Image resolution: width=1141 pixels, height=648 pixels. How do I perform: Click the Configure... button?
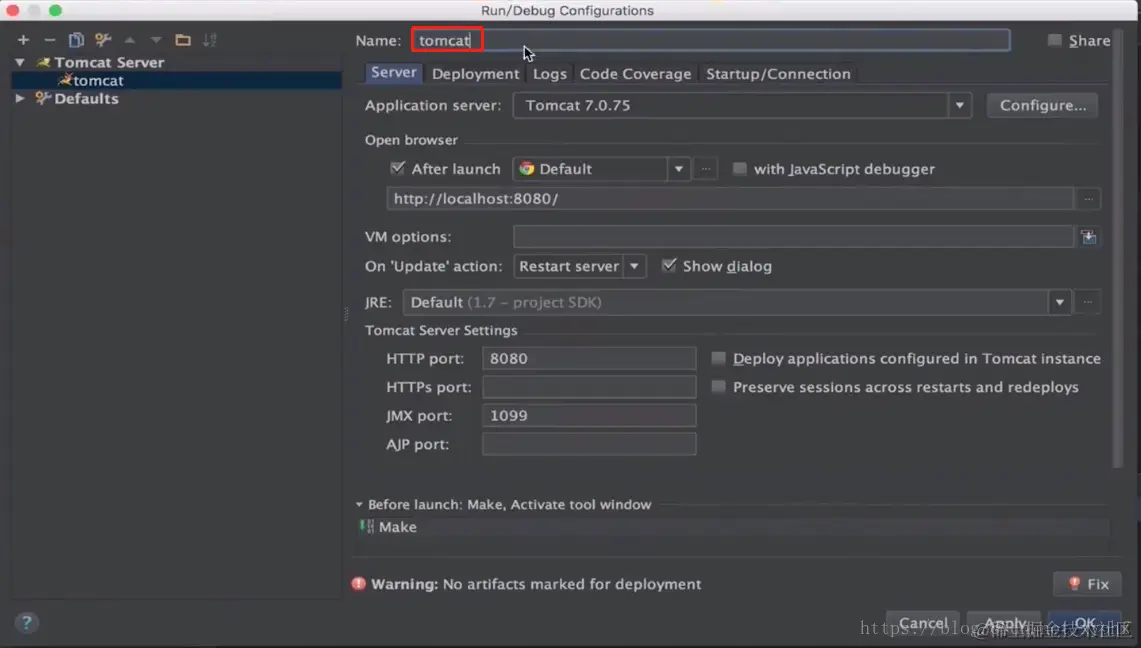click(x=1042, y=105)
